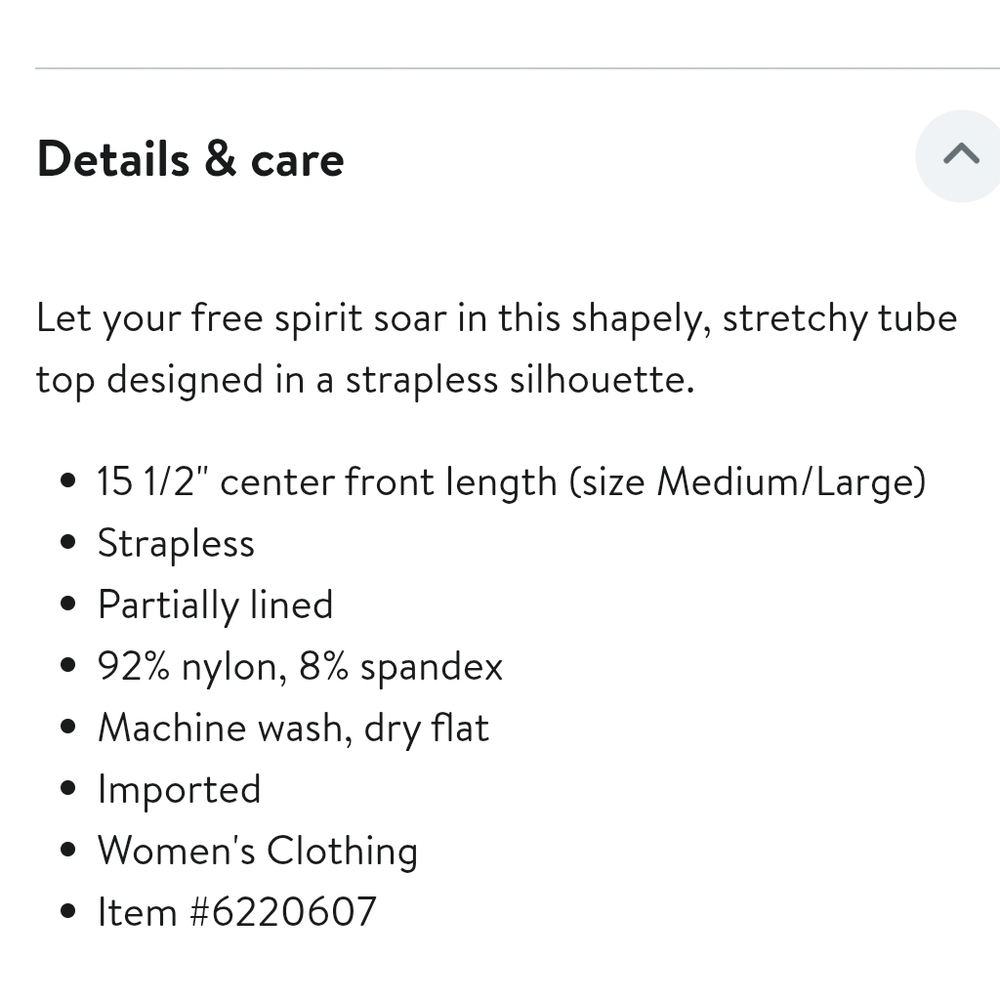Image resolution: width=1000 pixels, height=1000 pixels.
Task: Click the divider line above heading
Action: click(x=500, y=68)
